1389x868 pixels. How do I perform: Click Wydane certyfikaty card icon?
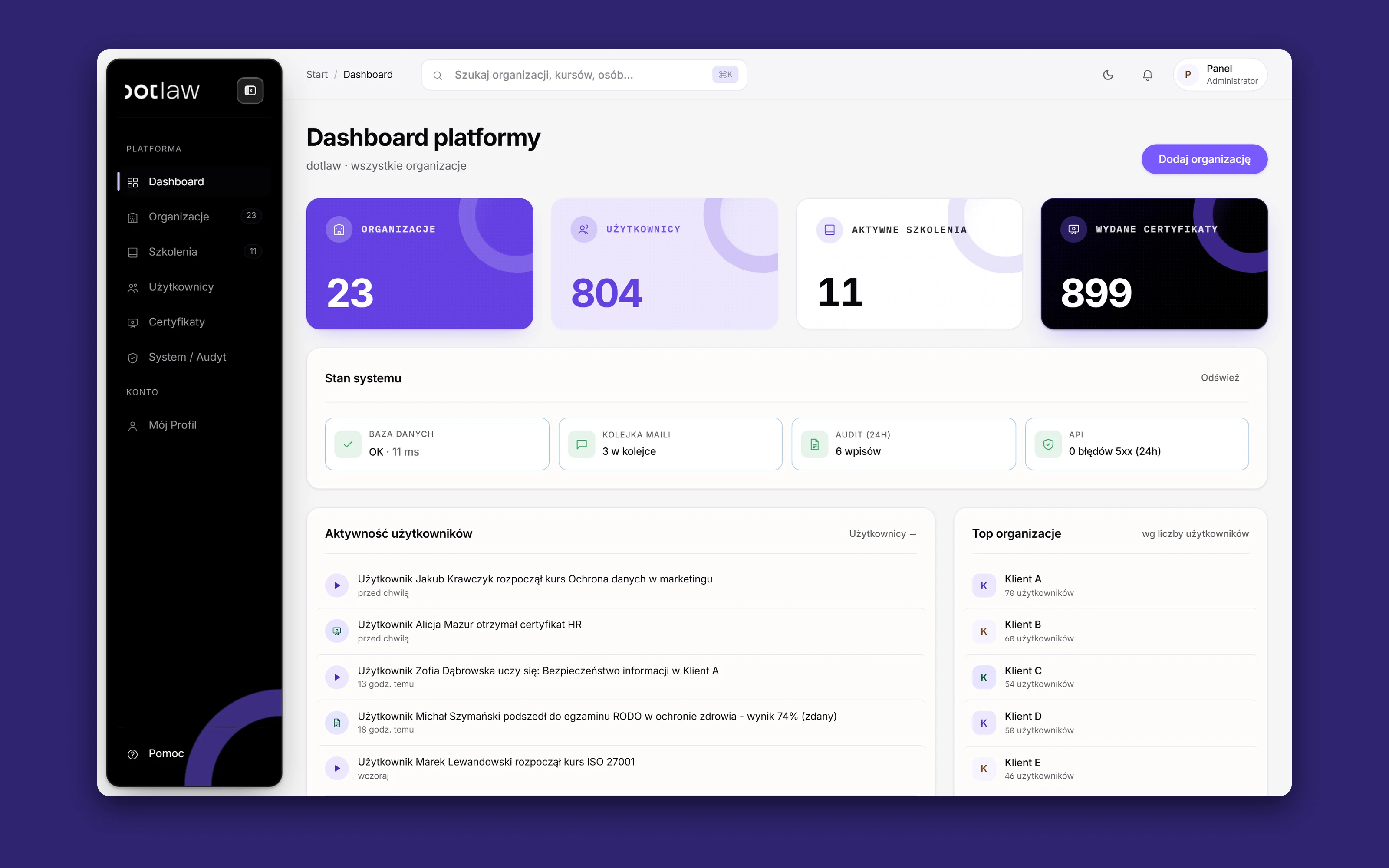click(1074, 230)
